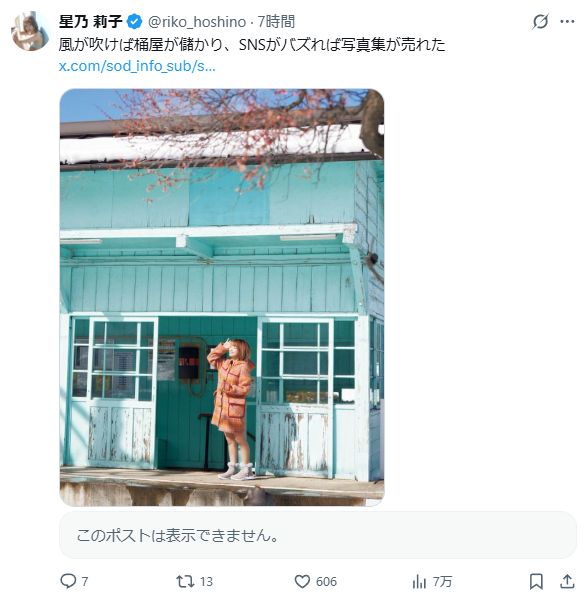Click the 星乃 莉子 display name
The width and height of the screenshot is (587, 600).
coord(91,21)
